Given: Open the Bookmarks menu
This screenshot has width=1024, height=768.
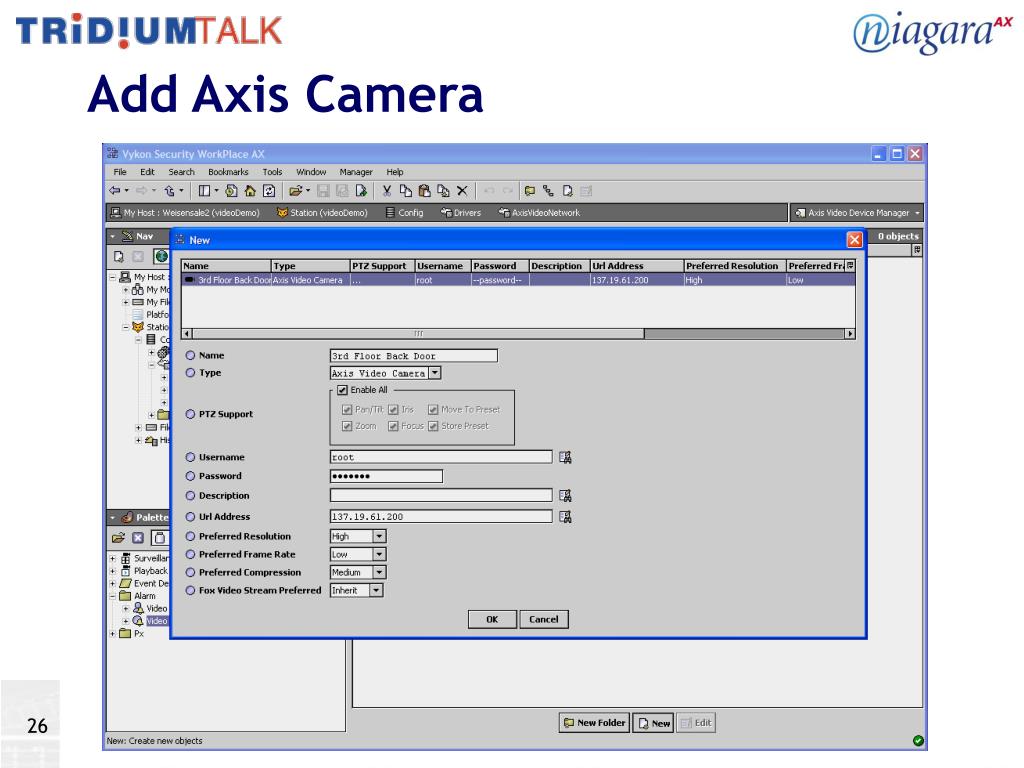Looking at the screenshot, I should tap(228, 172).
